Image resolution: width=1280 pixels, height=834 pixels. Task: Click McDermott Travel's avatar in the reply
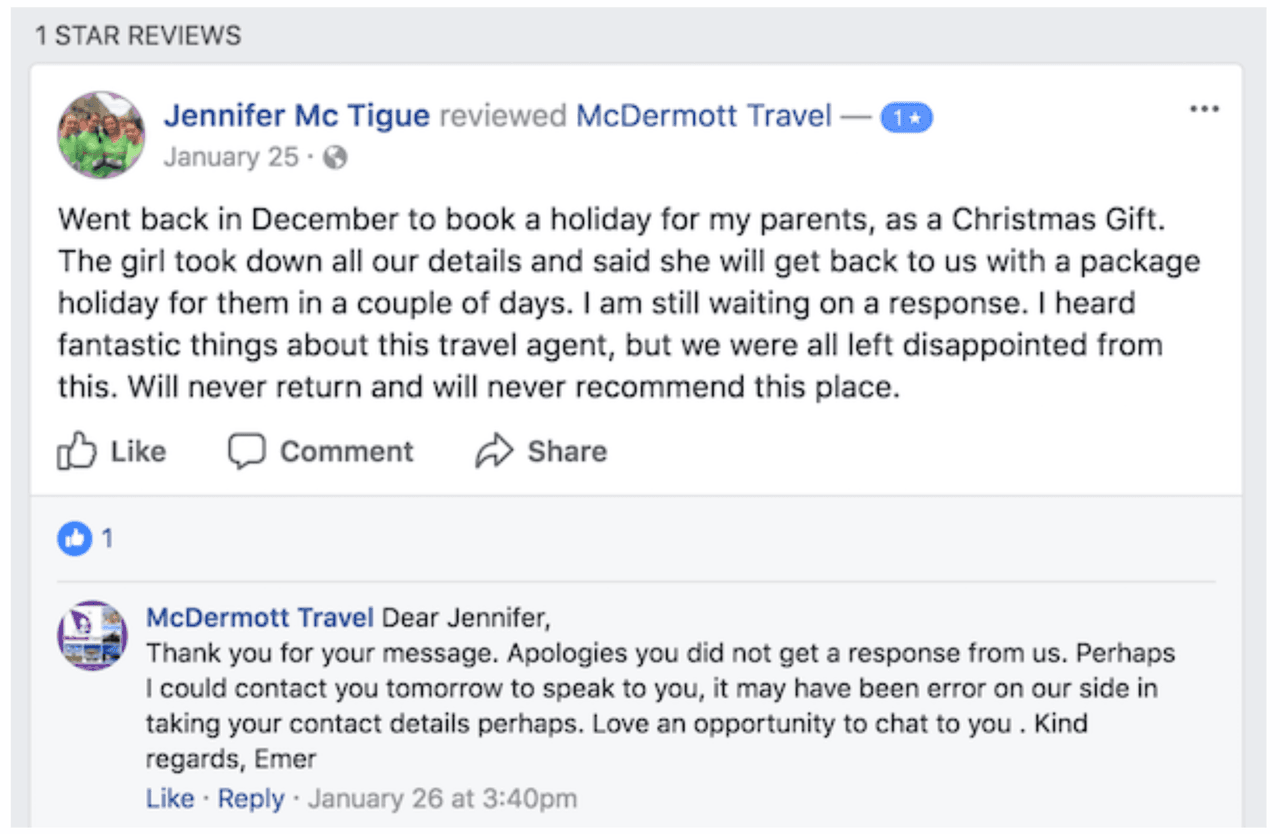[x=92, y=635]
